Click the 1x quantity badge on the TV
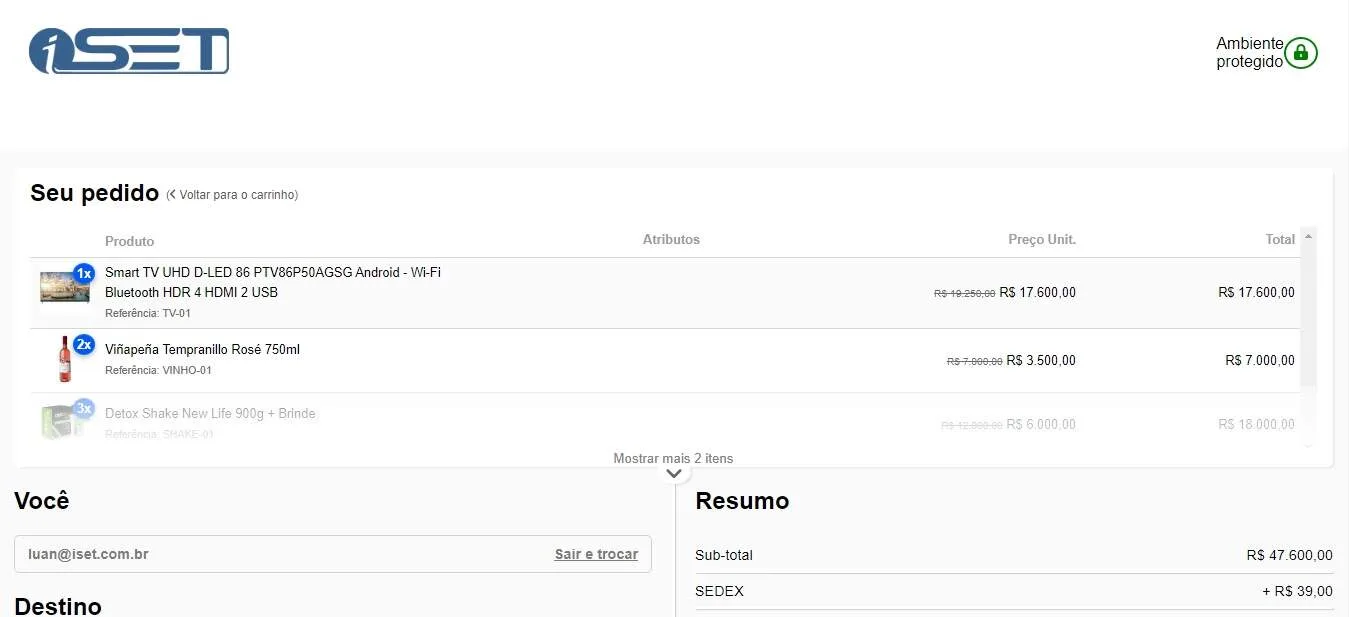 (84, 273)
